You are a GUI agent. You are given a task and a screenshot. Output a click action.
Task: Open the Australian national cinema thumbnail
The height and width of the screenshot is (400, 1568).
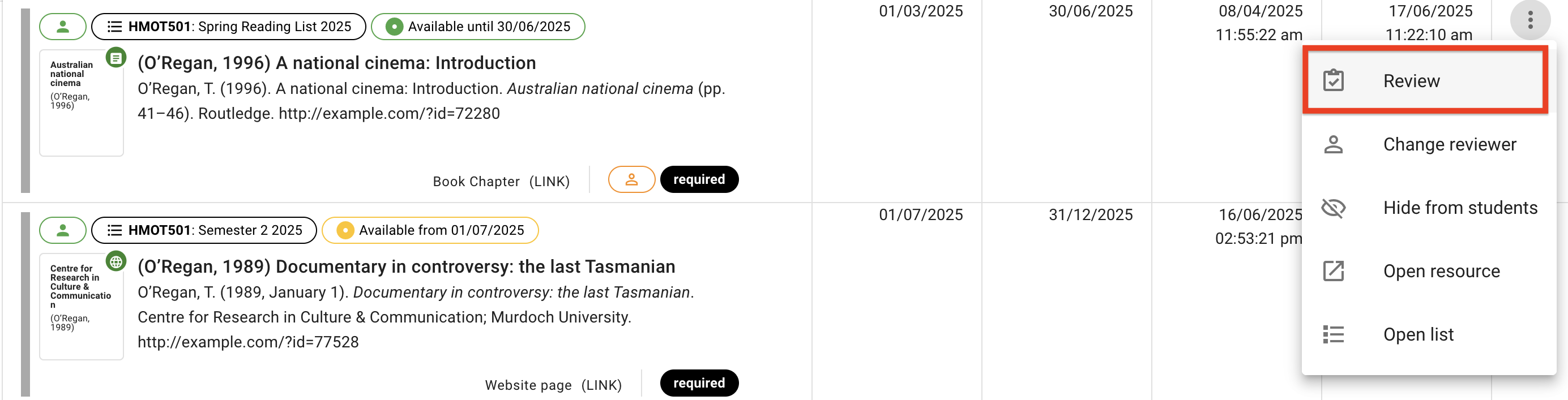pos(81,102)
